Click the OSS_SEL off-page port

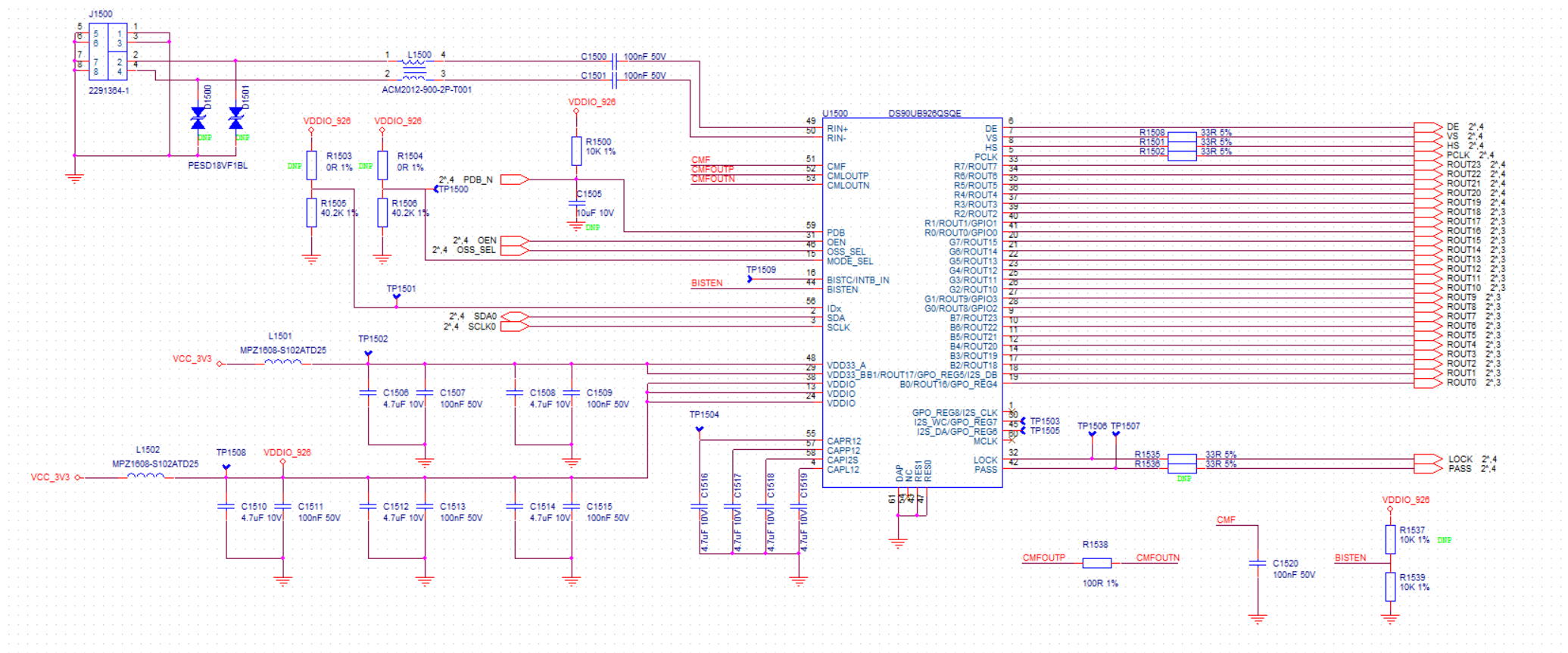pos(515,251)
